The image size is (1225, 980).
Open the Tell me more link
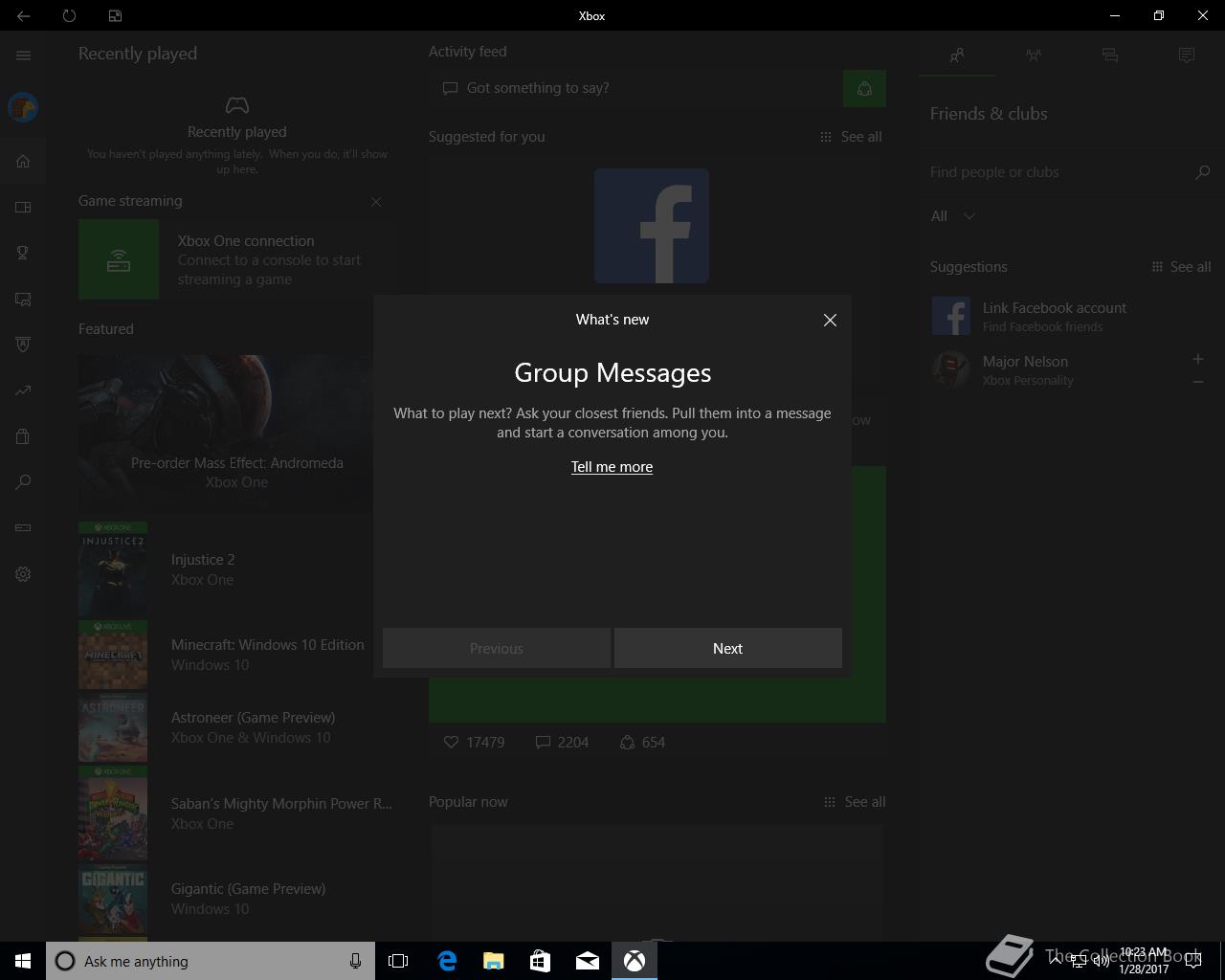tap(612, 467)
